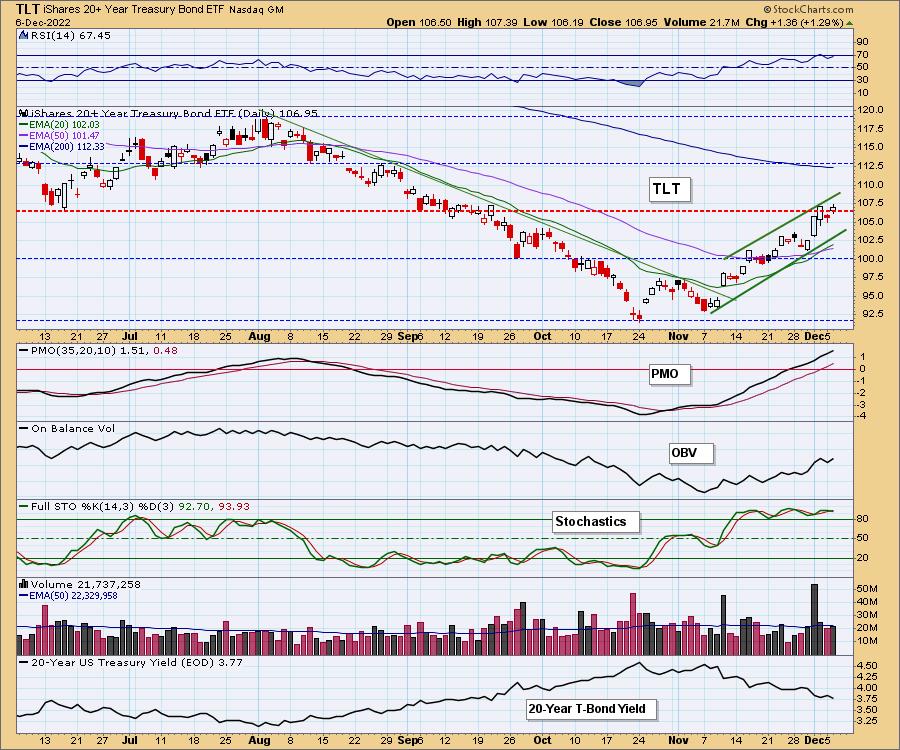
Task: Click the Aug label on price chart axis
Action: [x=259, y=337]
